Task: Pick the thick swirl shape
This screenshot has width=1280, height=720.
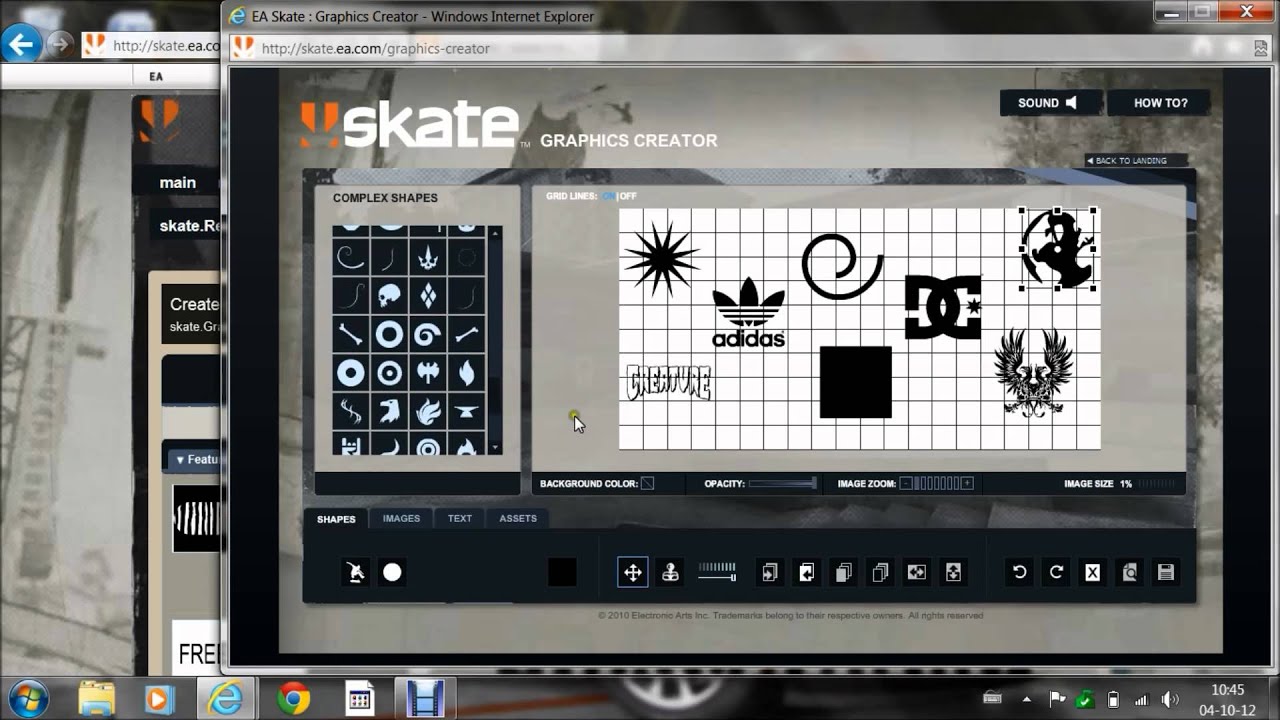Action: (428, 334)
